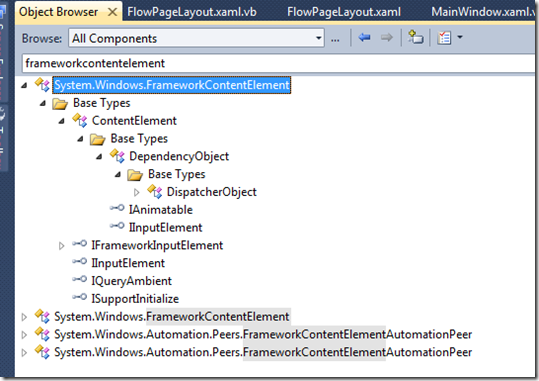Viewport: 539px width, 381px height.
Task: Click folder icon of Base Types above DependencyObject
Action: [x=97, y=139]
